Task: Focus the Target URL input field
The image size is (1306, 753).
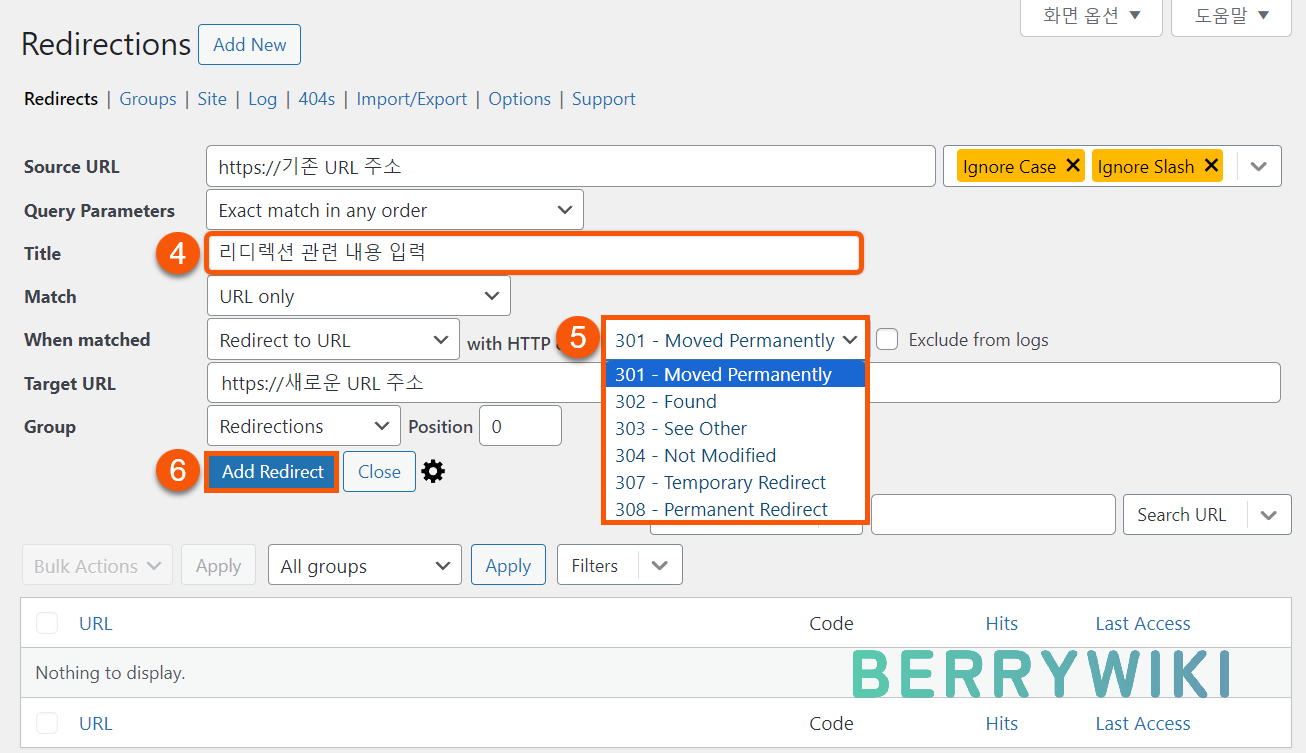Action: (743, 383)
